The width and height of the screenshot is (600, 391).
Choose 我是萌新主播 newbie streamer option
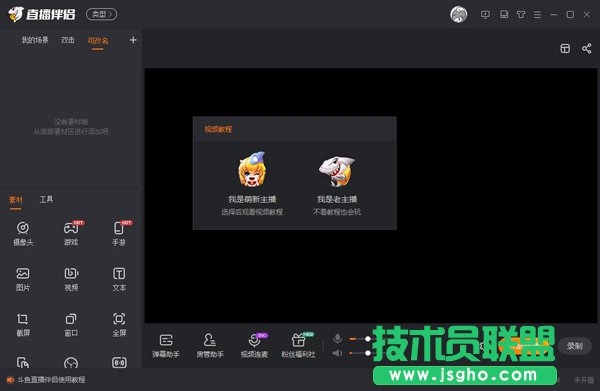[252, 183]
